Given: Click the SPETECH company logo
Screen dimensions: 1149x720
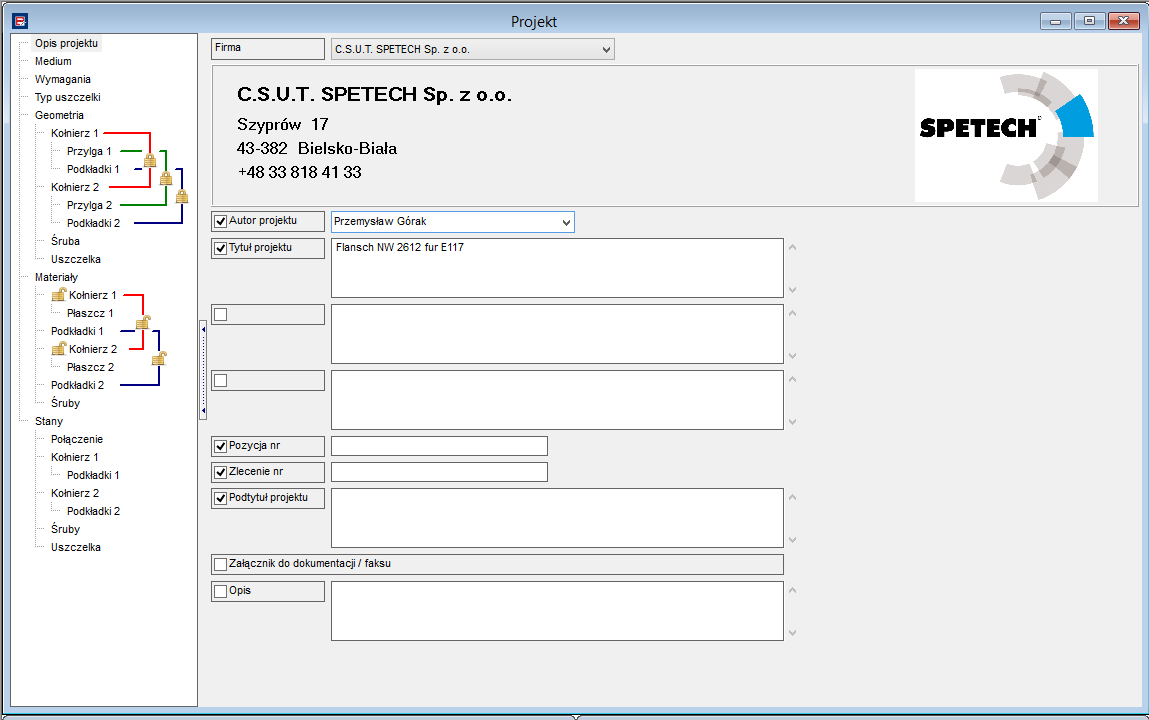Looking at the screenshot, I should [1006, 136].
